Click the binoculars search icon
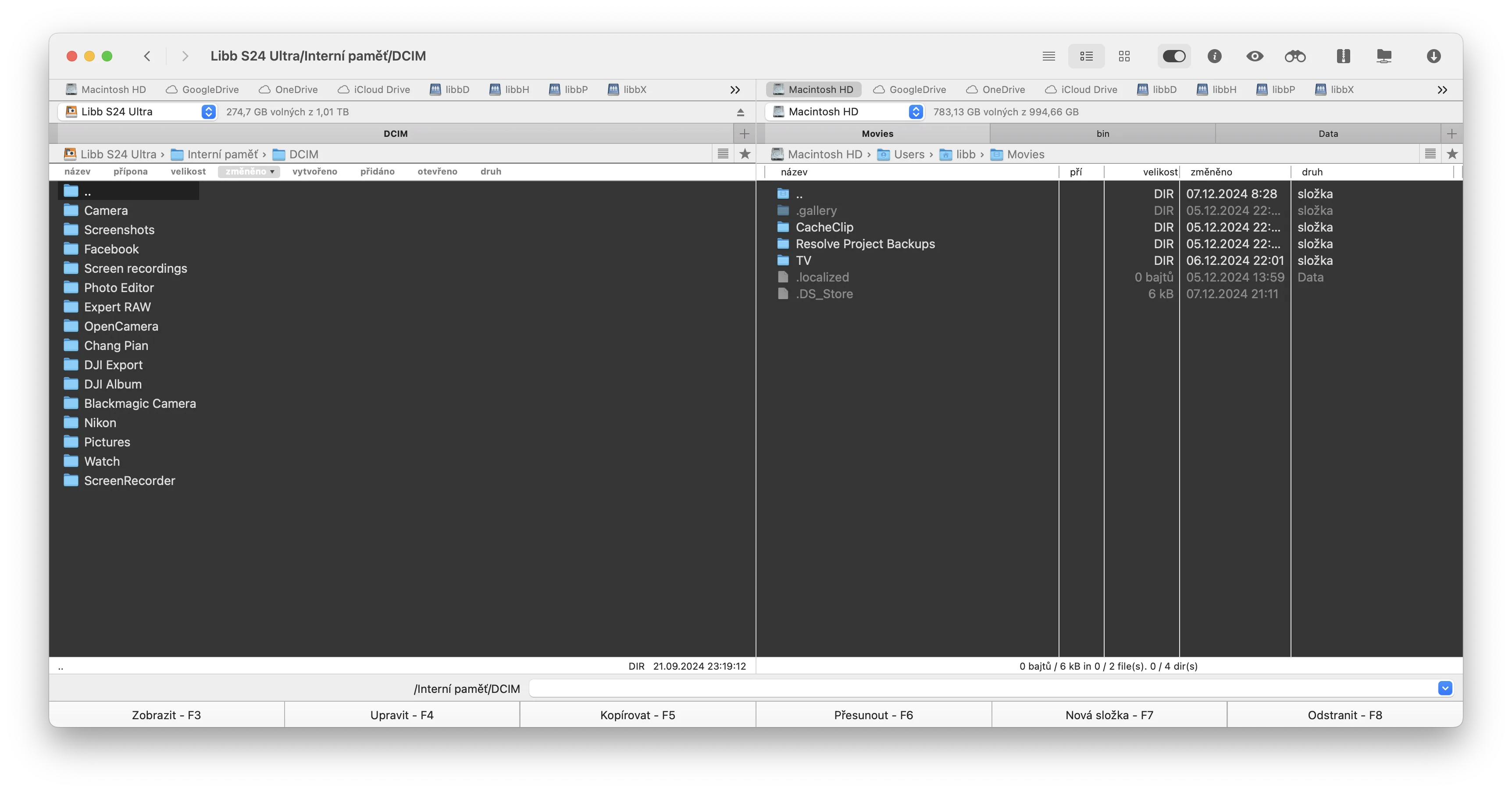Screen dimensions: 1512x792 (x=1295, y=57)
